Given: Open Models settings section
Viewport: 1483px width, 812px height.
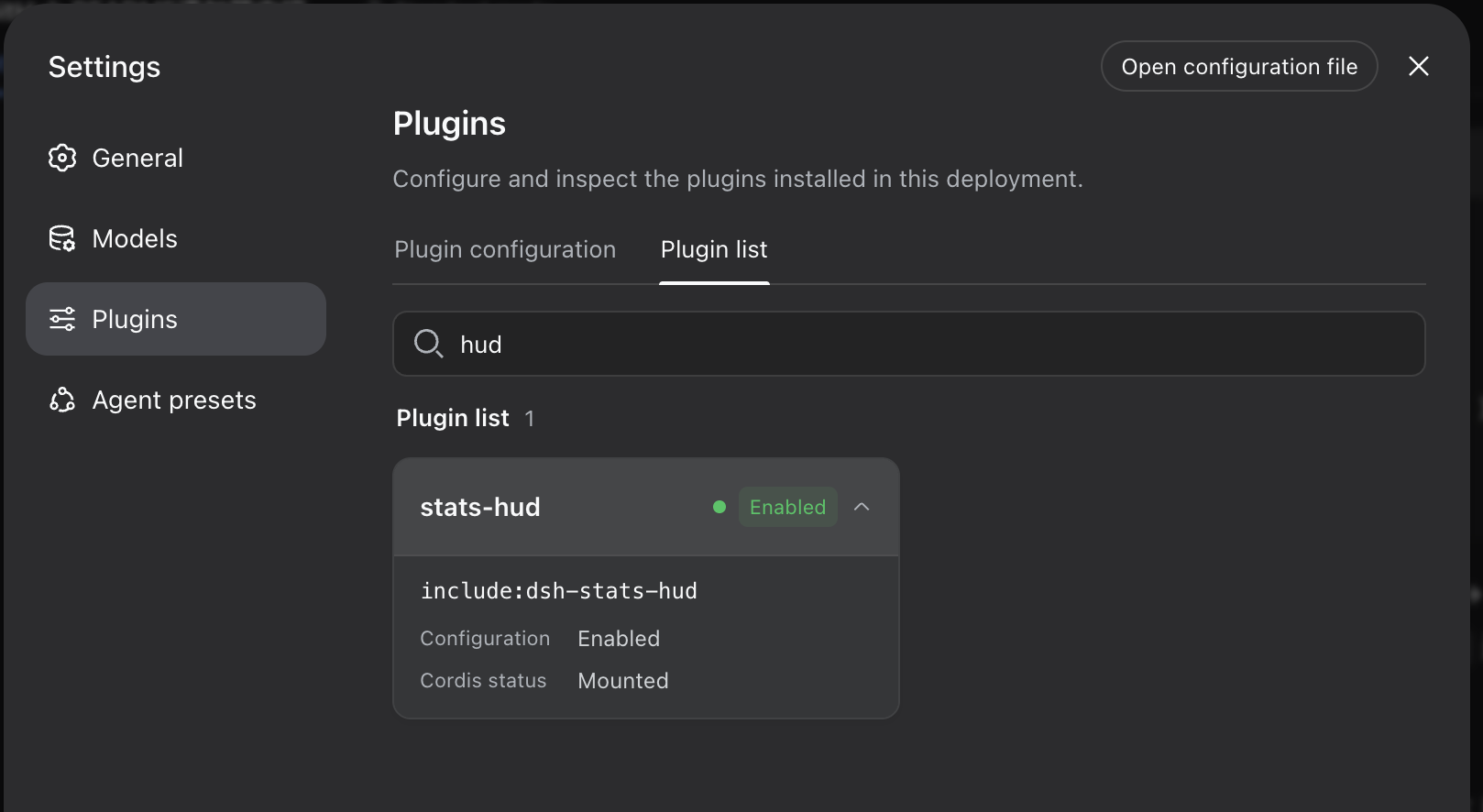Looking at the screenshot, I should (176, 238).
